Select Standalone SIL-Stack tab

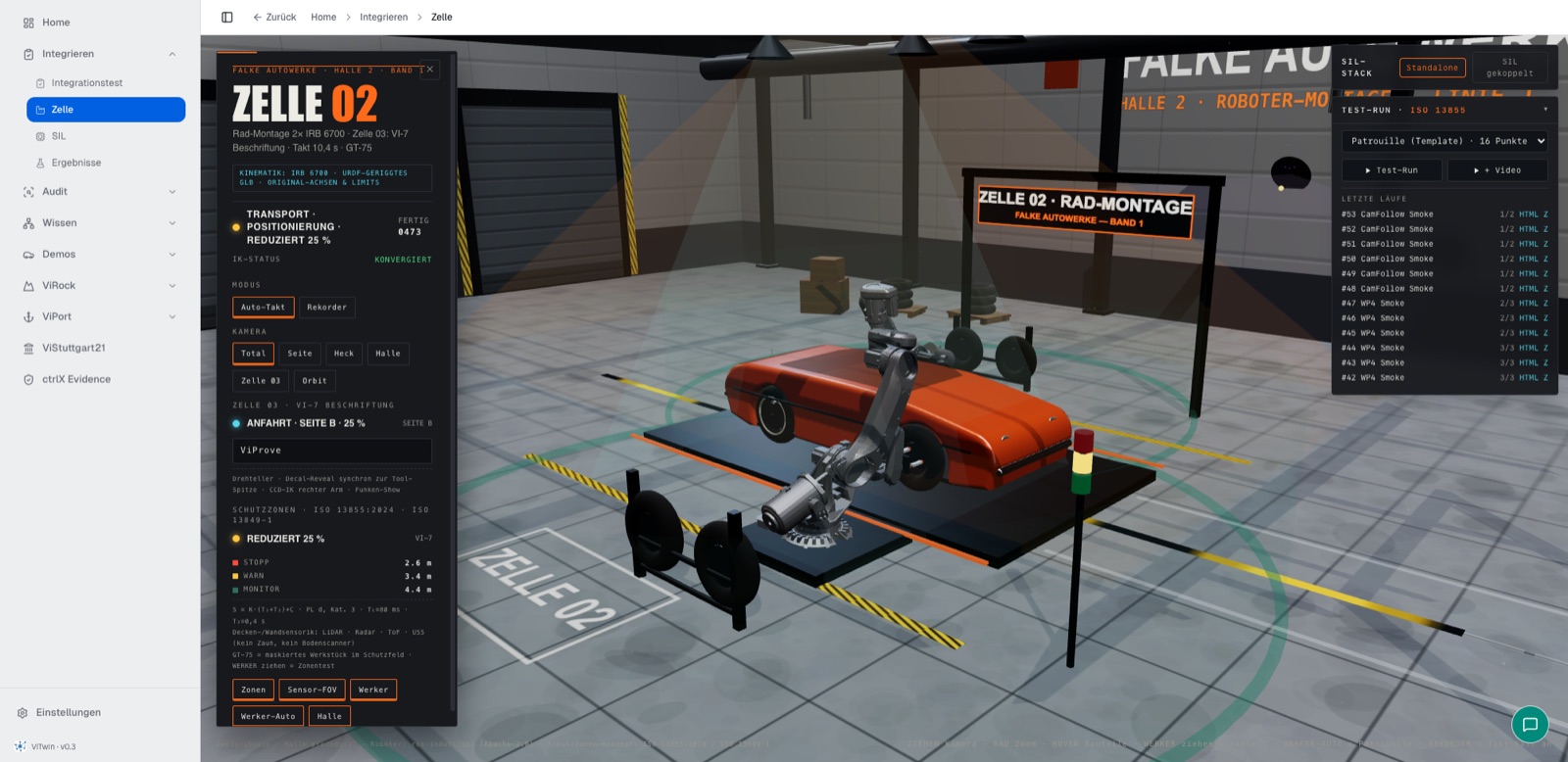point(1433,68)
